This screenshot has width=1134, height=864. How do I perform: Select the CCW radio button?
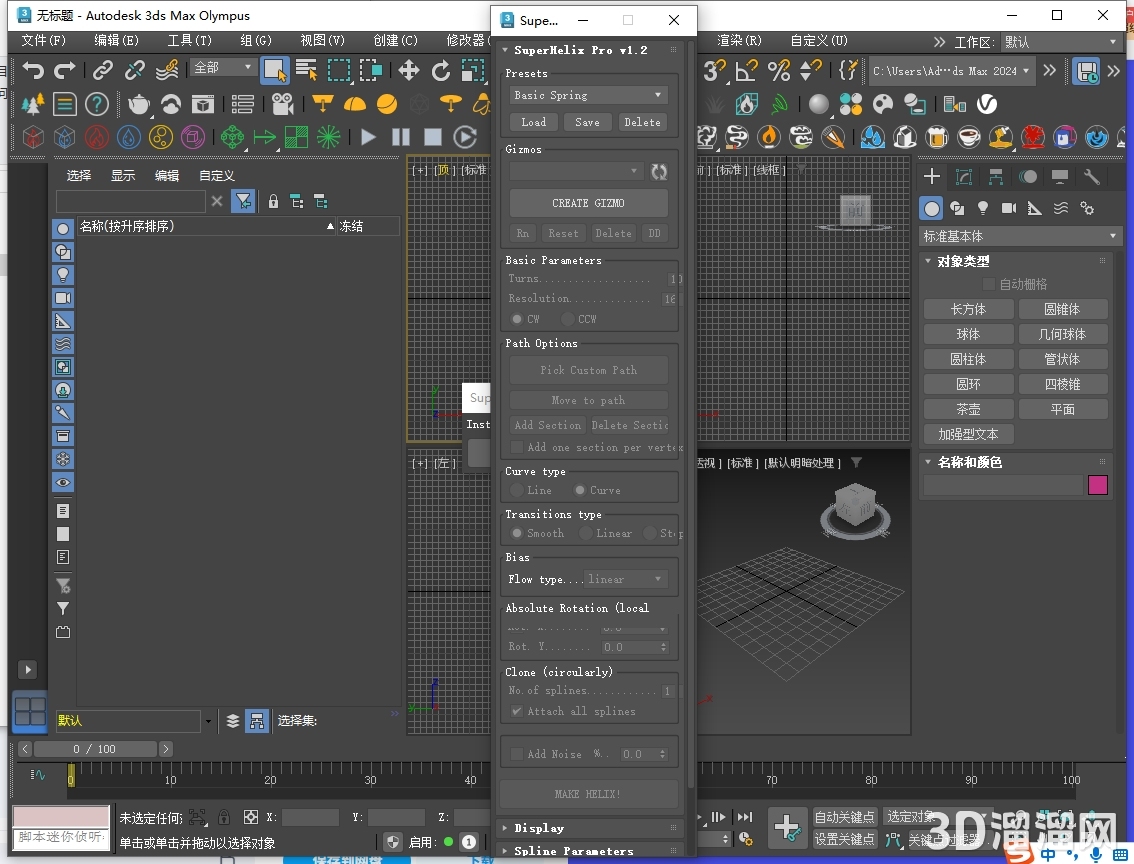pos(568,319)
